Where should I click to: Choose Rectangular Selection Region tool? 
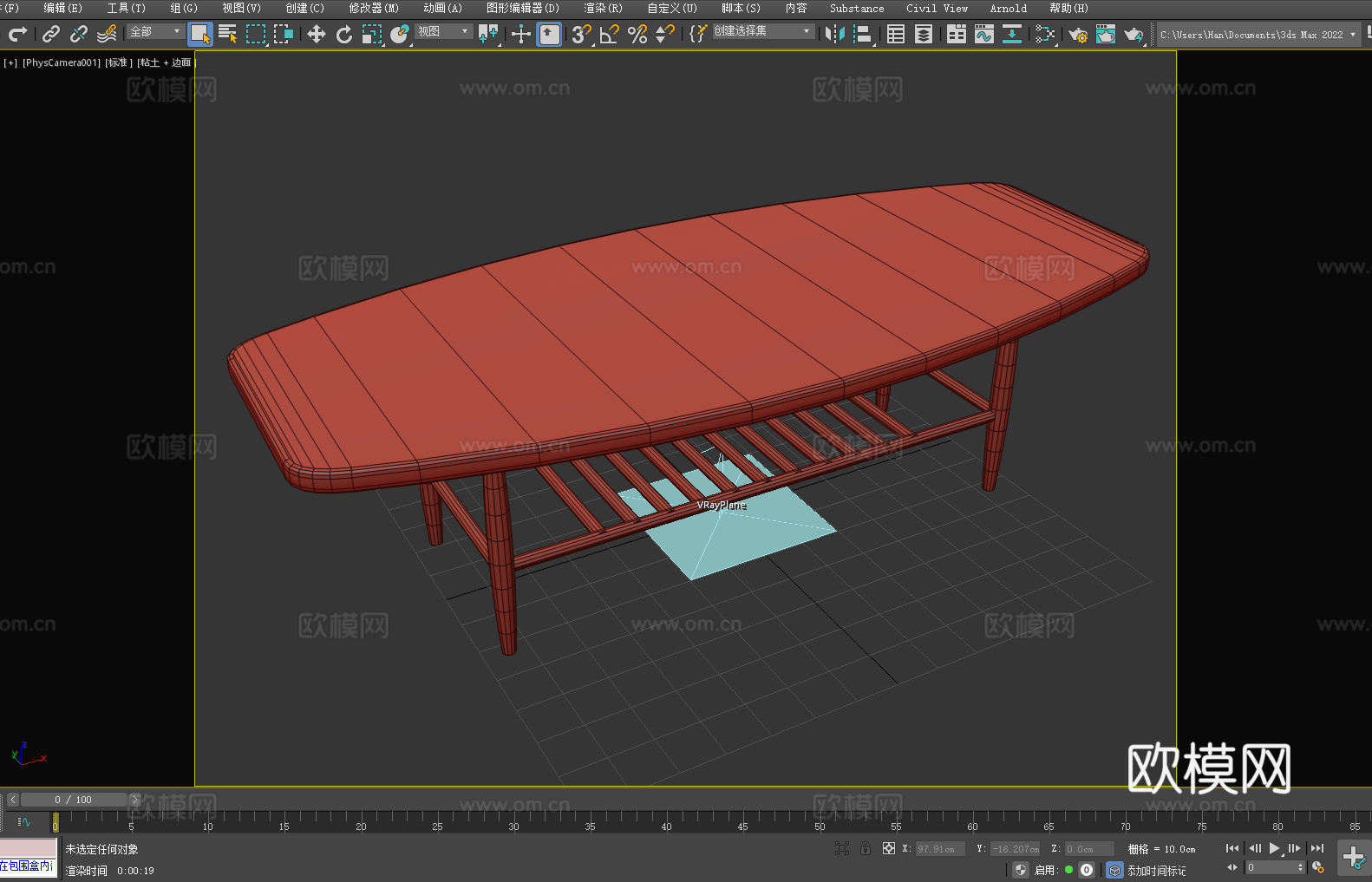click(256, 34)
